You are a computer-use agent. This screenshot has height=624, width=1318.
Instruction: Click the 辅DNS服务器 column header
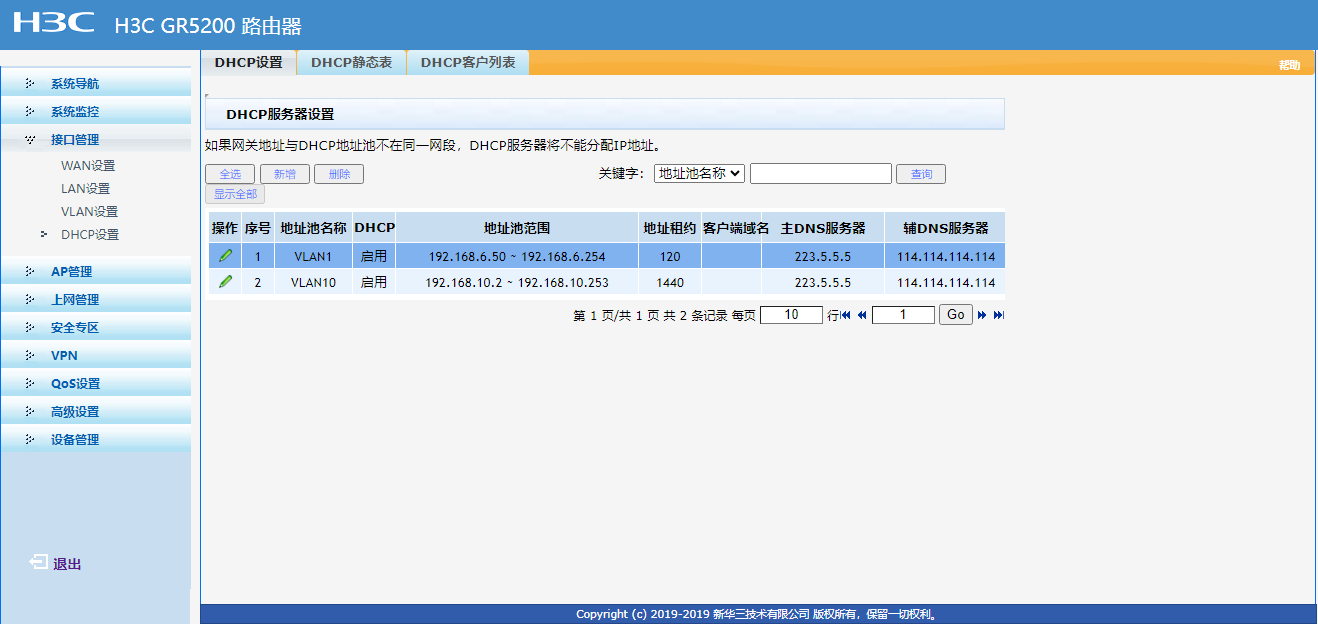point(946,228)
